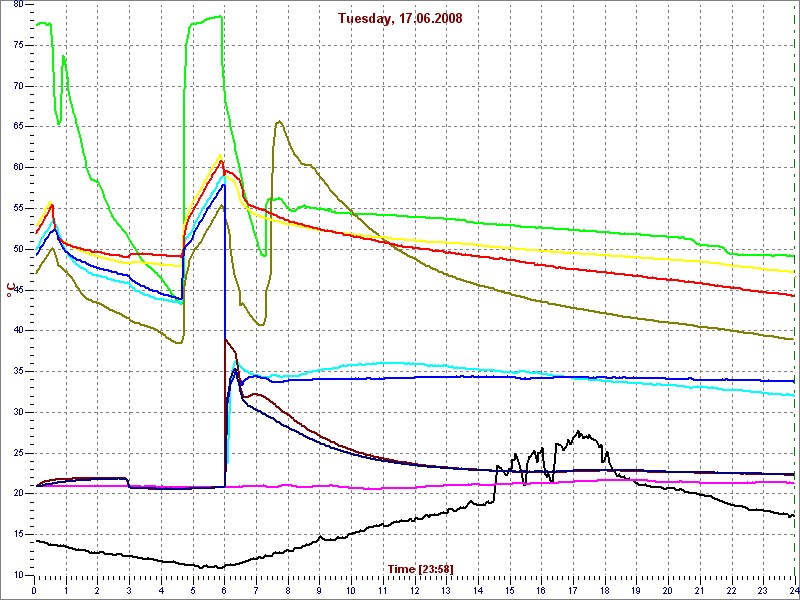
Task: Click the 65 degree y-axis label
Action: (x=18, y=127)
